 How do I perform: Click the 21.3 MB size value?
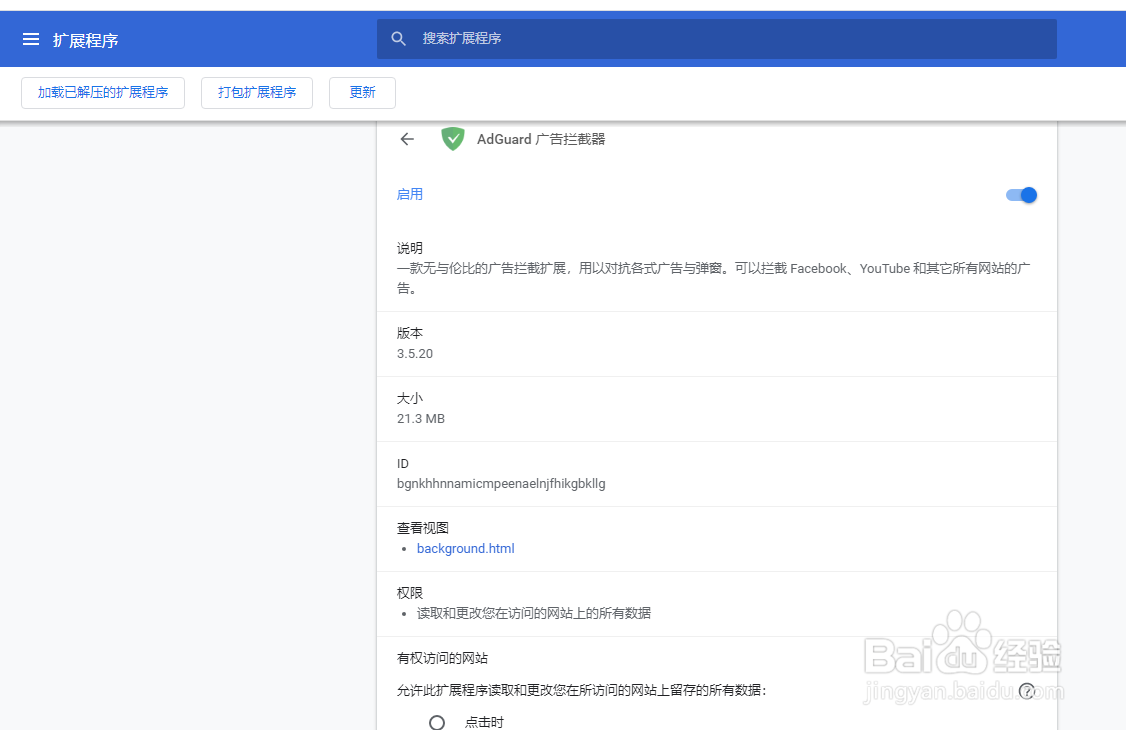click(x=420, y=418)
